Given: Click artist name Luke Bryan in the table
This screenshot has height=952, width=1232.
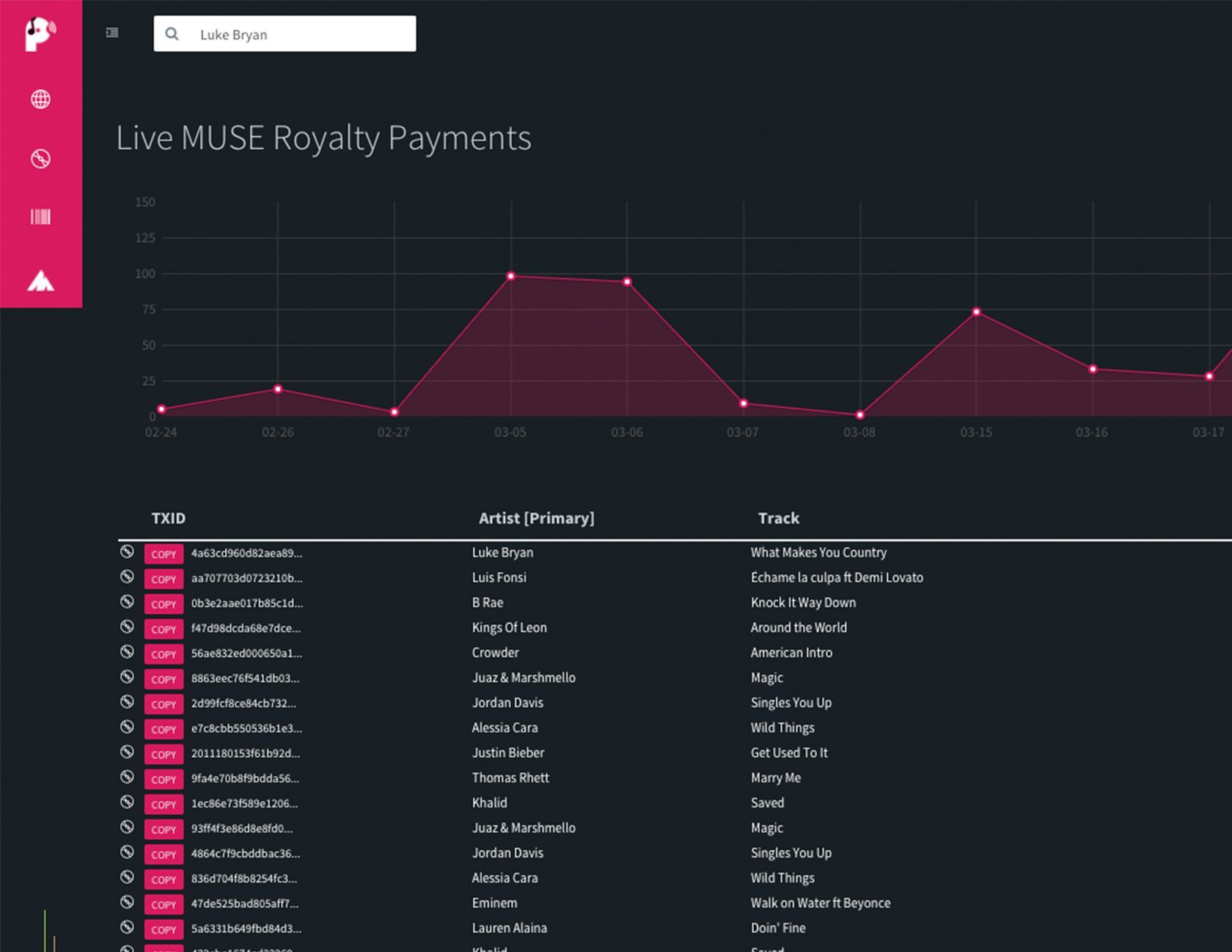Looking at the screenshot, I should tap(502, 552).
